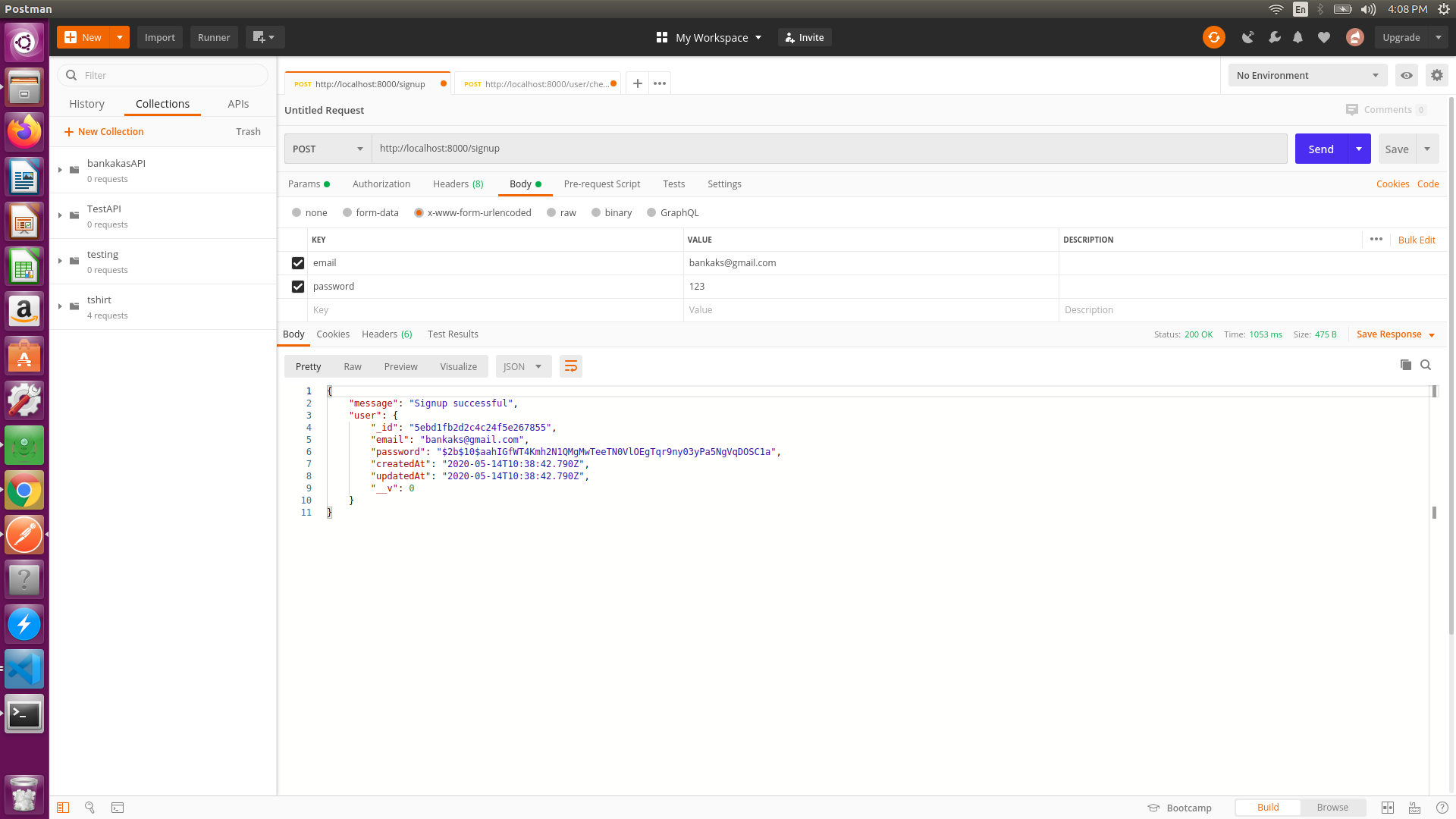The height and width of the screenshot is (819, 1456).
Task: Click the sync status icon
Action: [x=1213, y=37]
